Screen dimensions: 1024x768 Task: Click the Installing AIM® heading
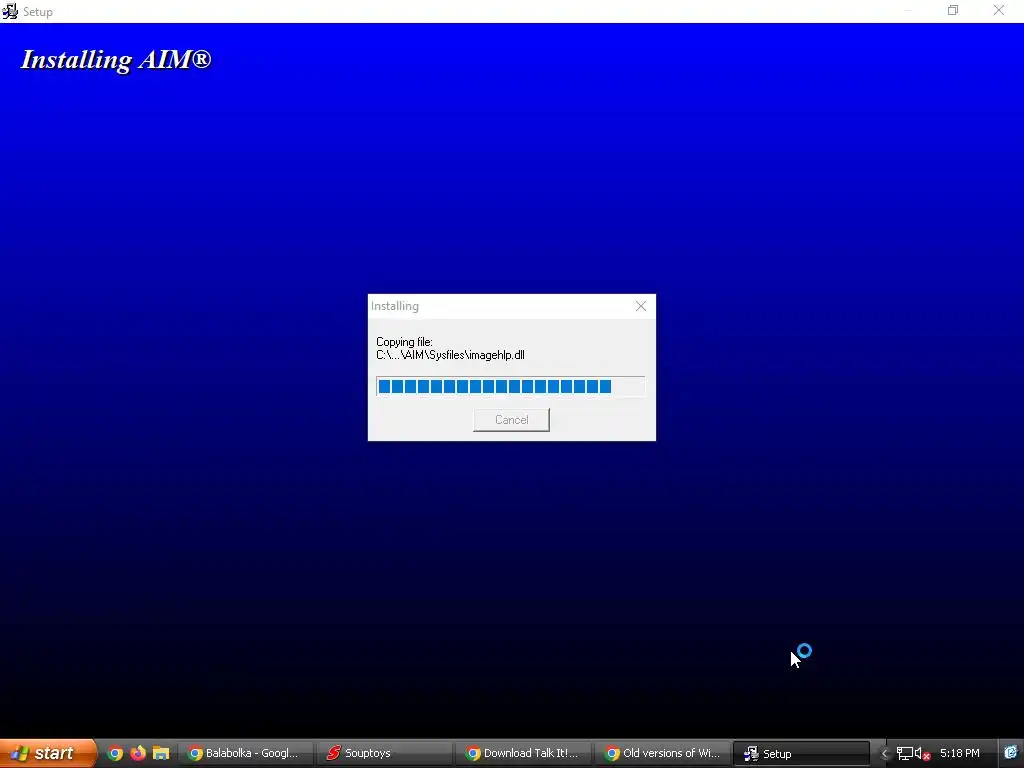tap(116, 59)
